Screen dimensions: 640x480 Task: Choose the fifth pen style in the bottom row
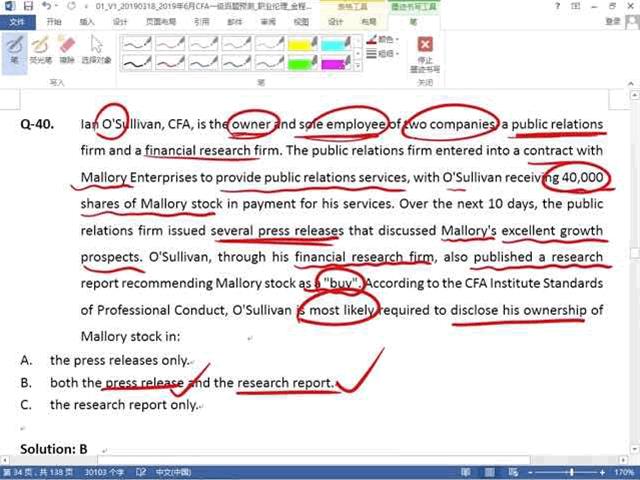269,63
